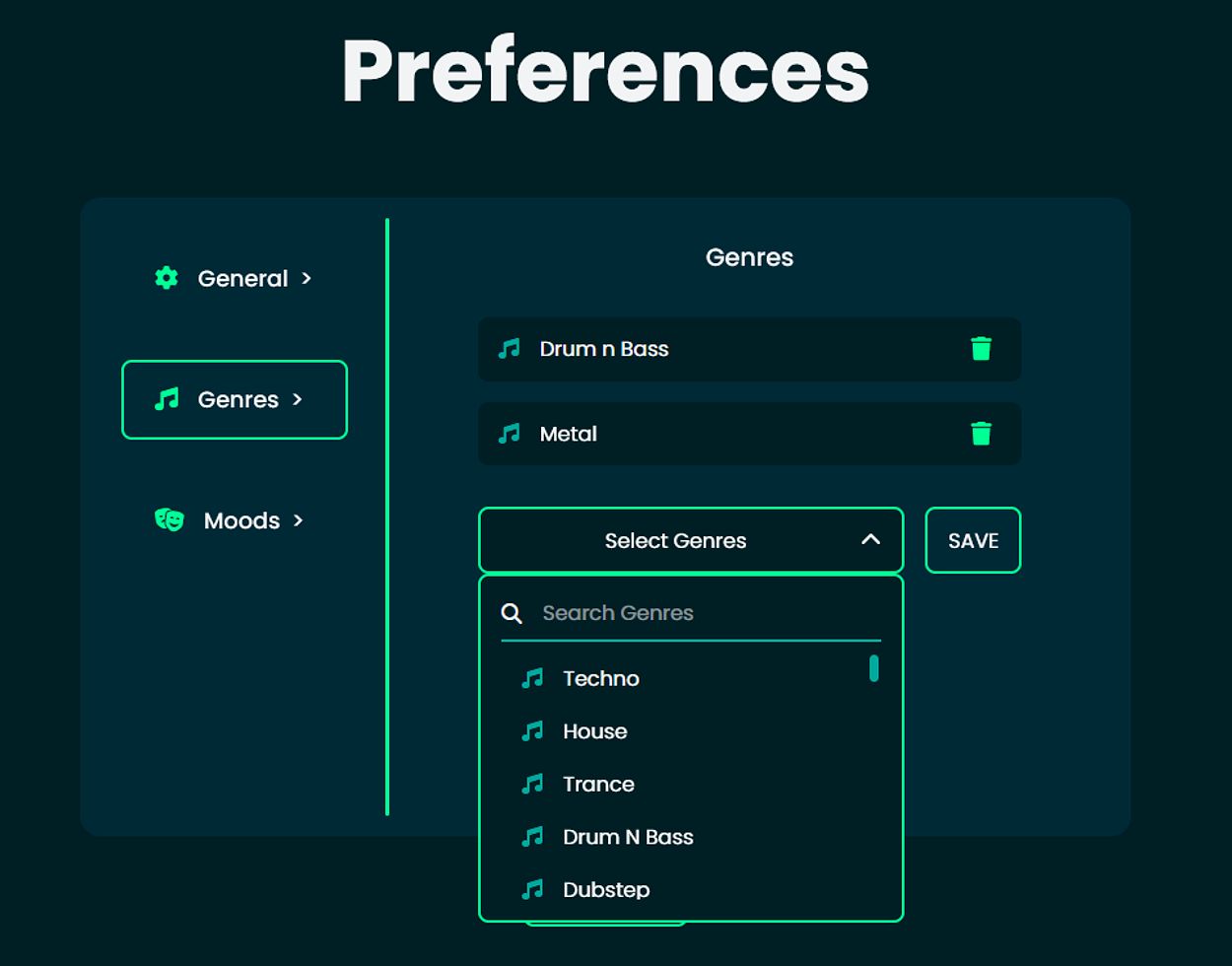Switch to the Moods preferences tab
The image size is (1232, 966).
[241, 520]
